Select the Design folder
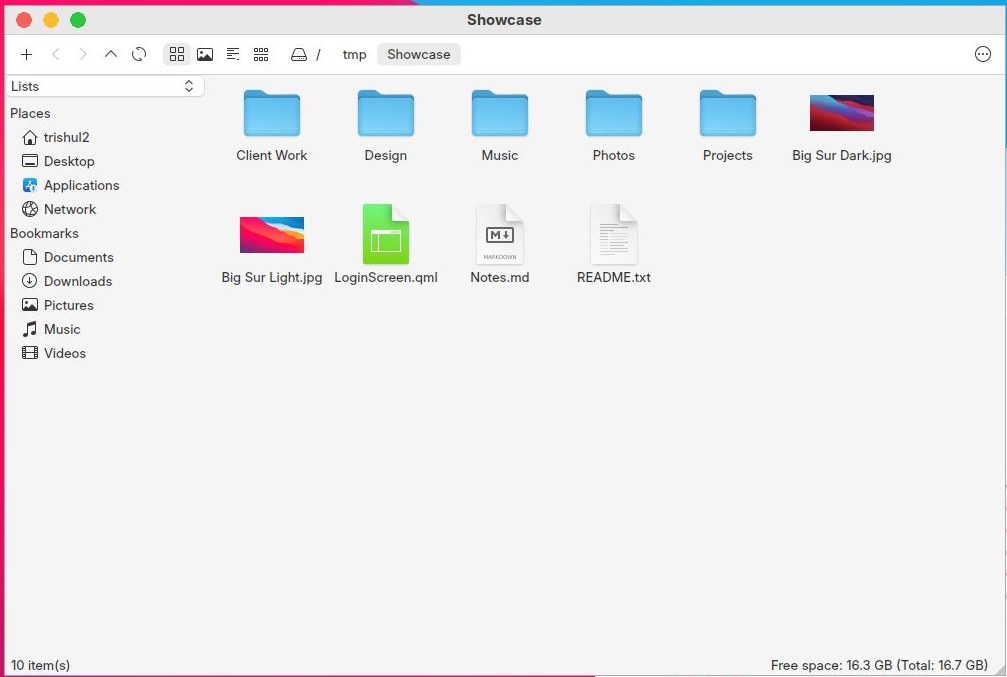This screenshot has width=1007, height=677. click(385, 126)
